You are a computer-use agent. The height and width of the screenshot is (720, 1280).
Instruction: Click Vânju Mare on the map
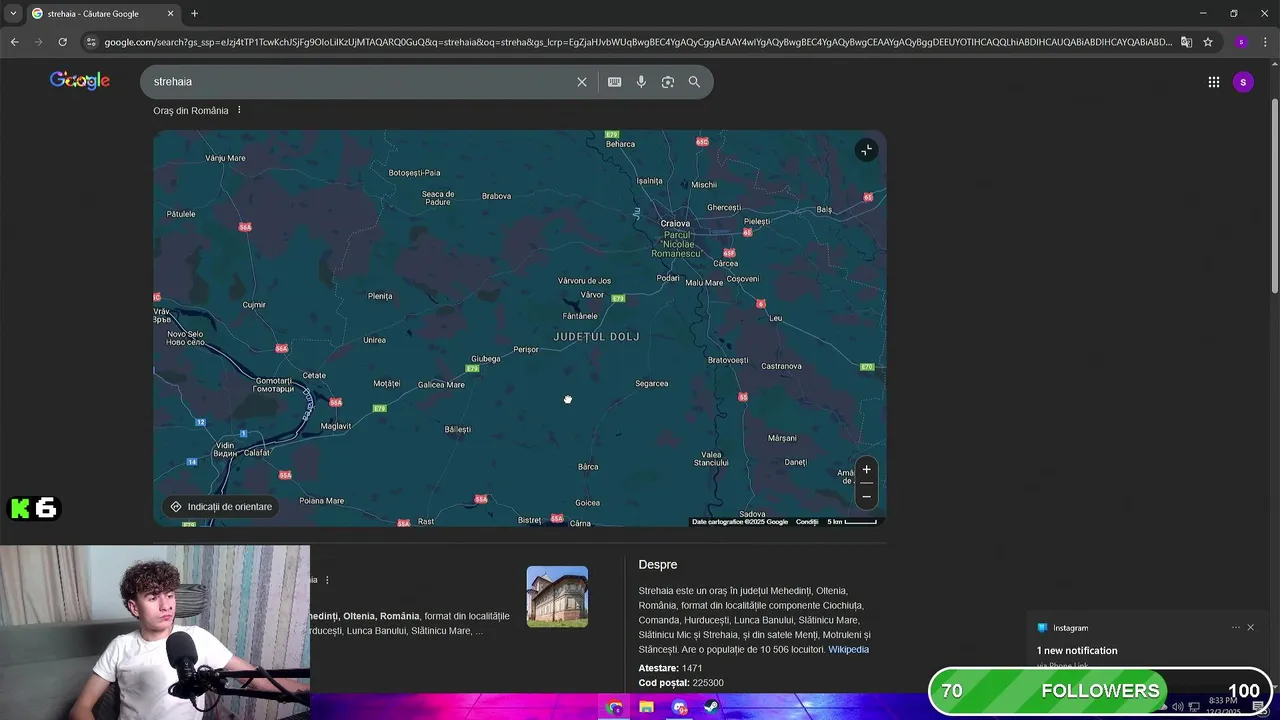(225, 158)
